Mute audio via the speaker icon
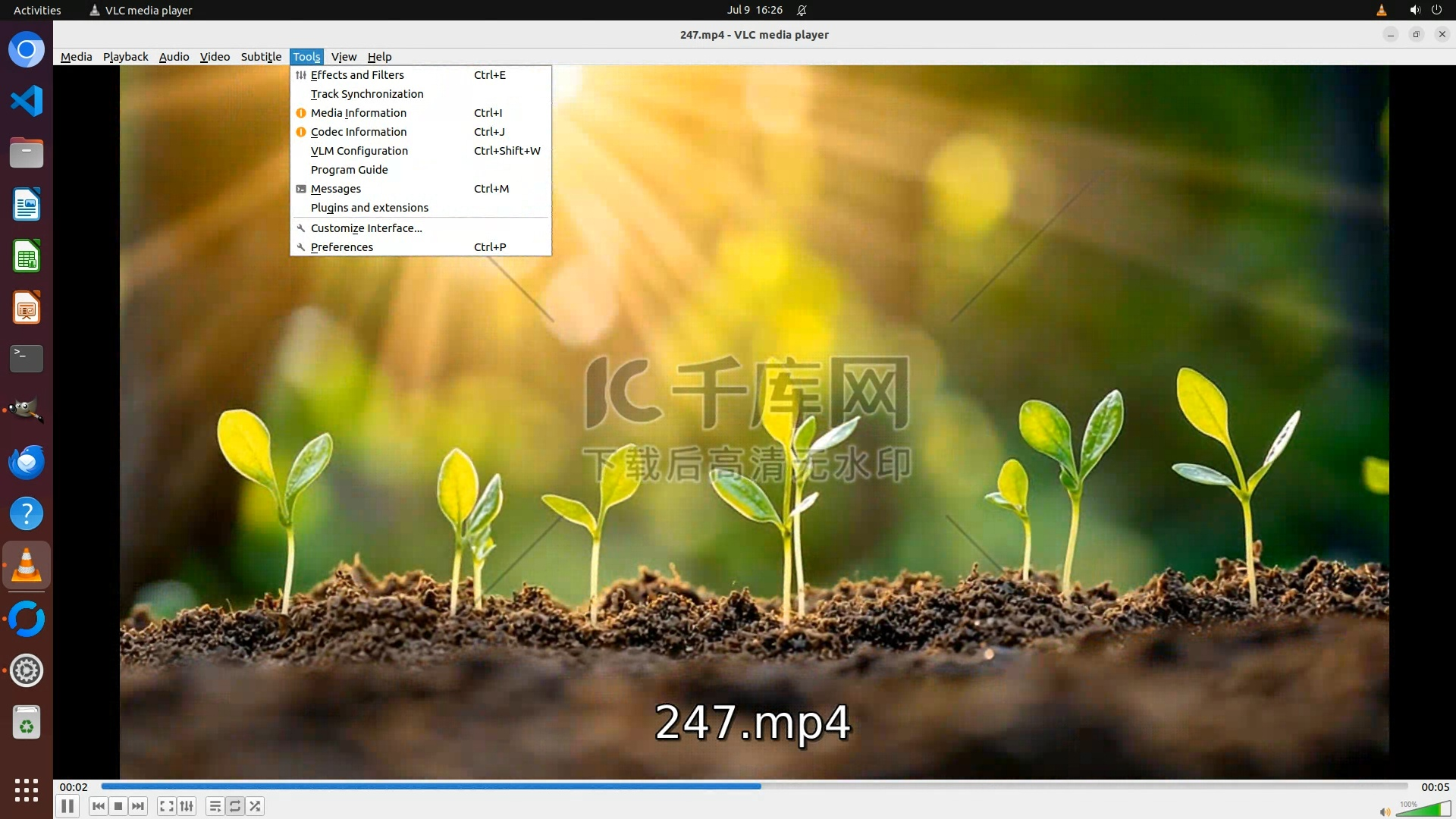Image resolution: width=1456 pixels, height=819 pixels. pos(1385,811)
